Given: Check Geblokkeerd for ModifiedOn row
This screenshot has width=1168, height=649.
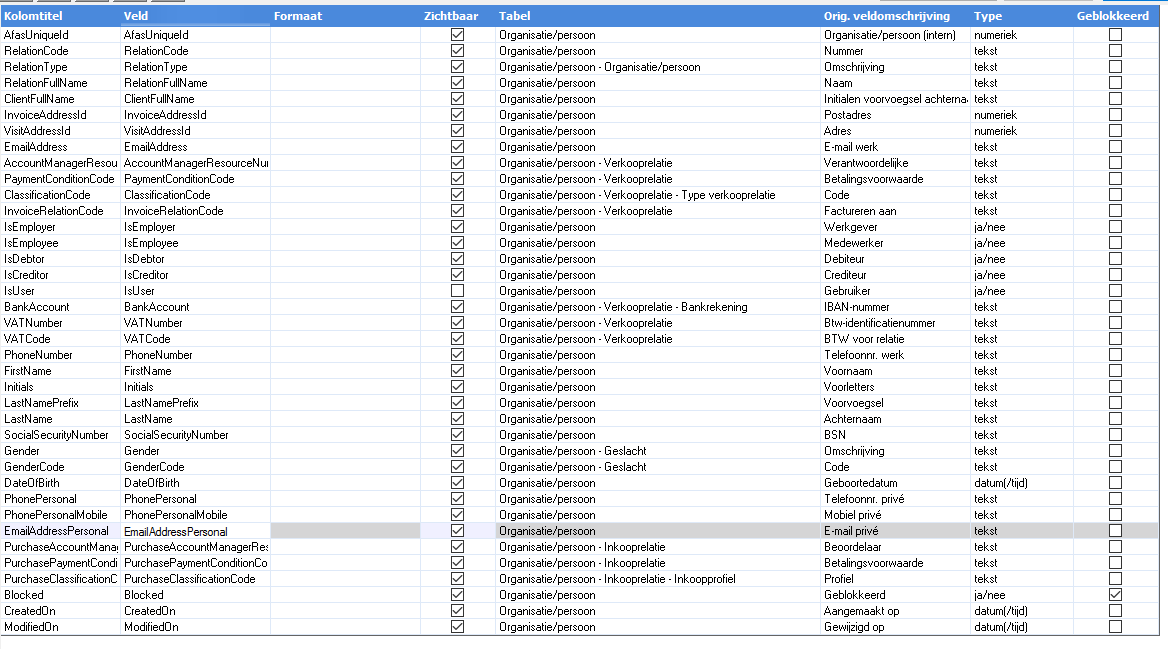Looking at the screenshot, I should point(1115,627).
